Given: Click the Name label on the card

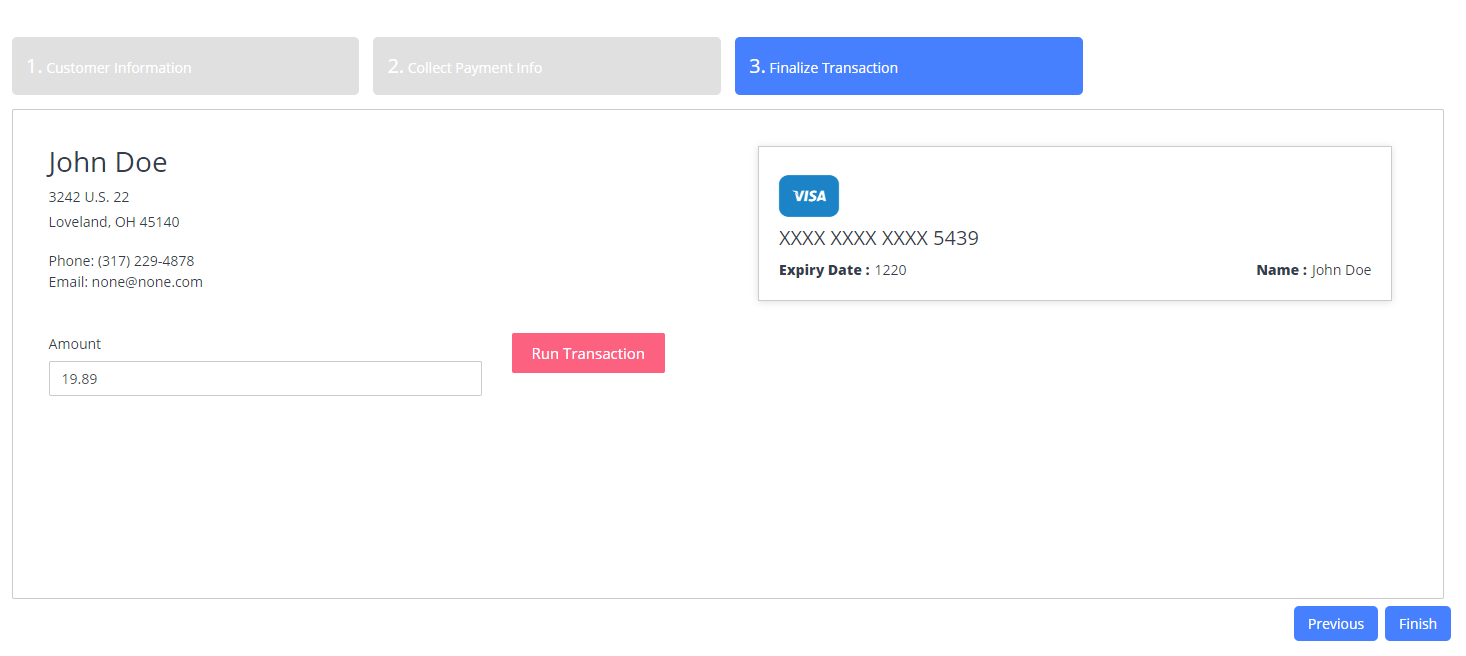Looking at the screenshot, I should (x=1281, y=270).
